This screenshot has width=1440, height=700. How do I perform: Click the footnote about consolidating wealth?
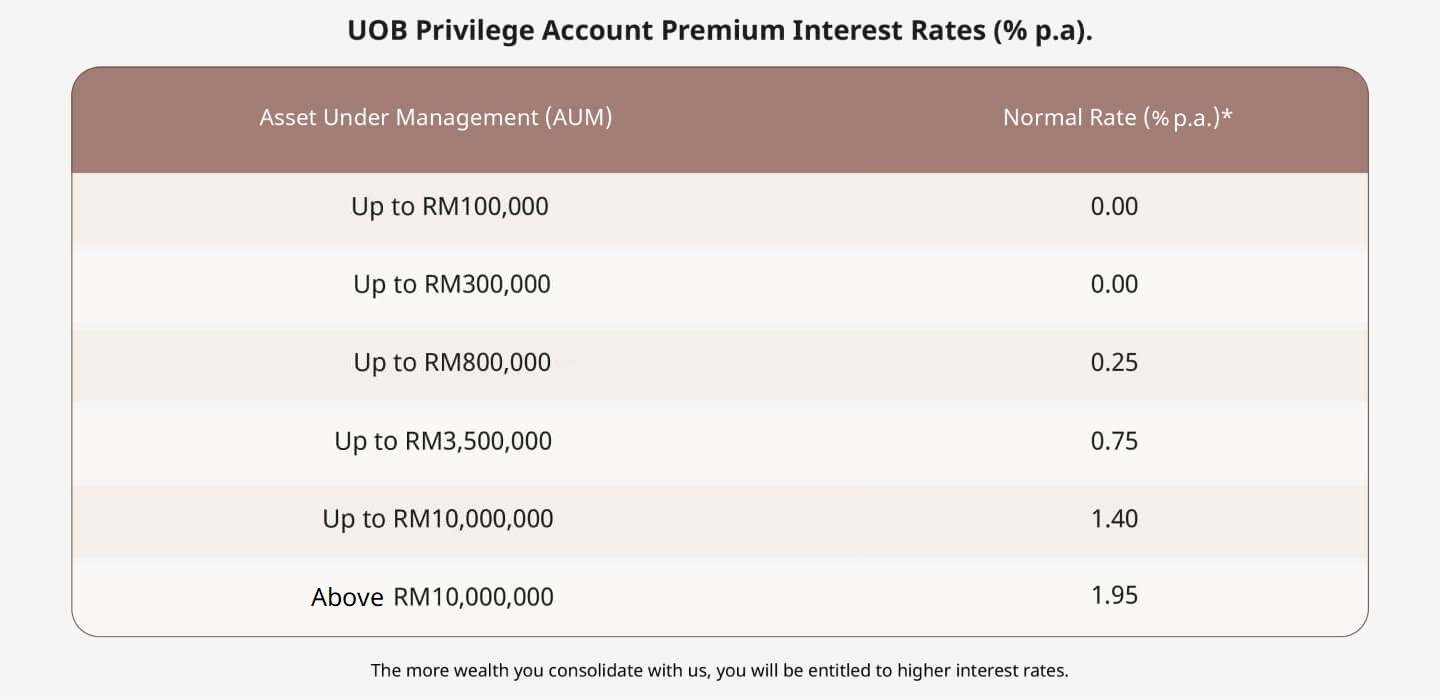[x=720, y=670]
